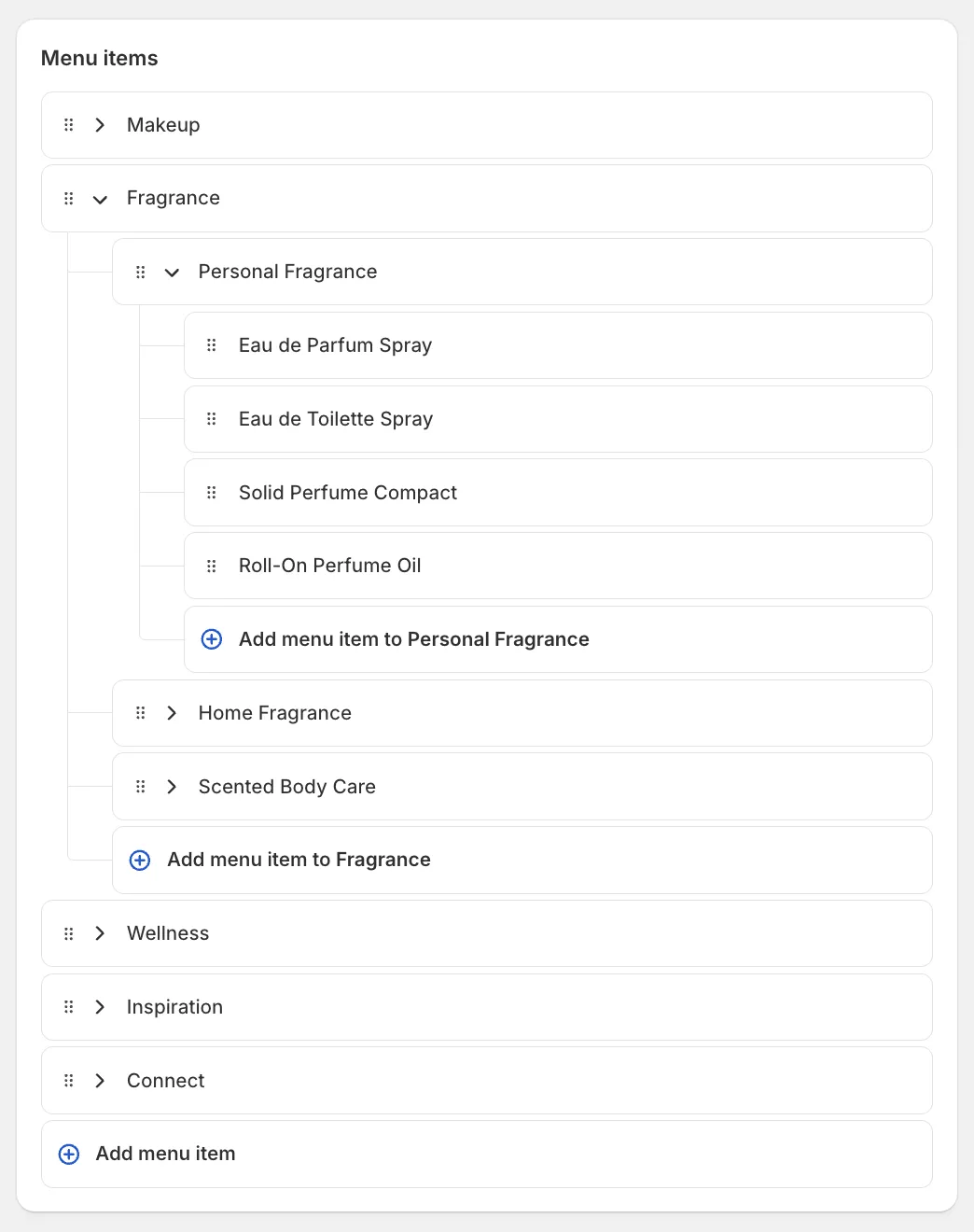The image size is (974, 1232).
Task: Click the drag handle beside Fragrance
Action: click(x=68, y=199)
